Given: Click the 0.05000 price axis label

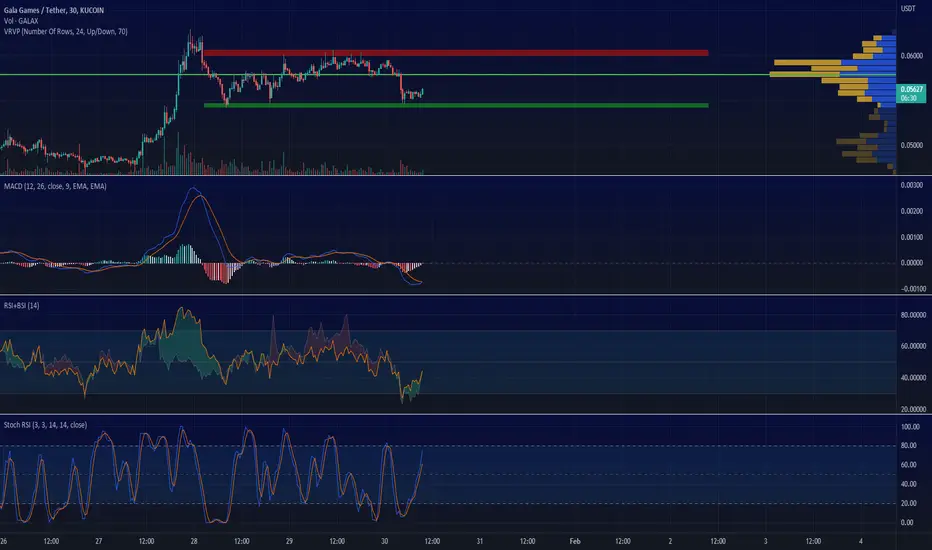Looking at the screenshot, I should 911,145.
